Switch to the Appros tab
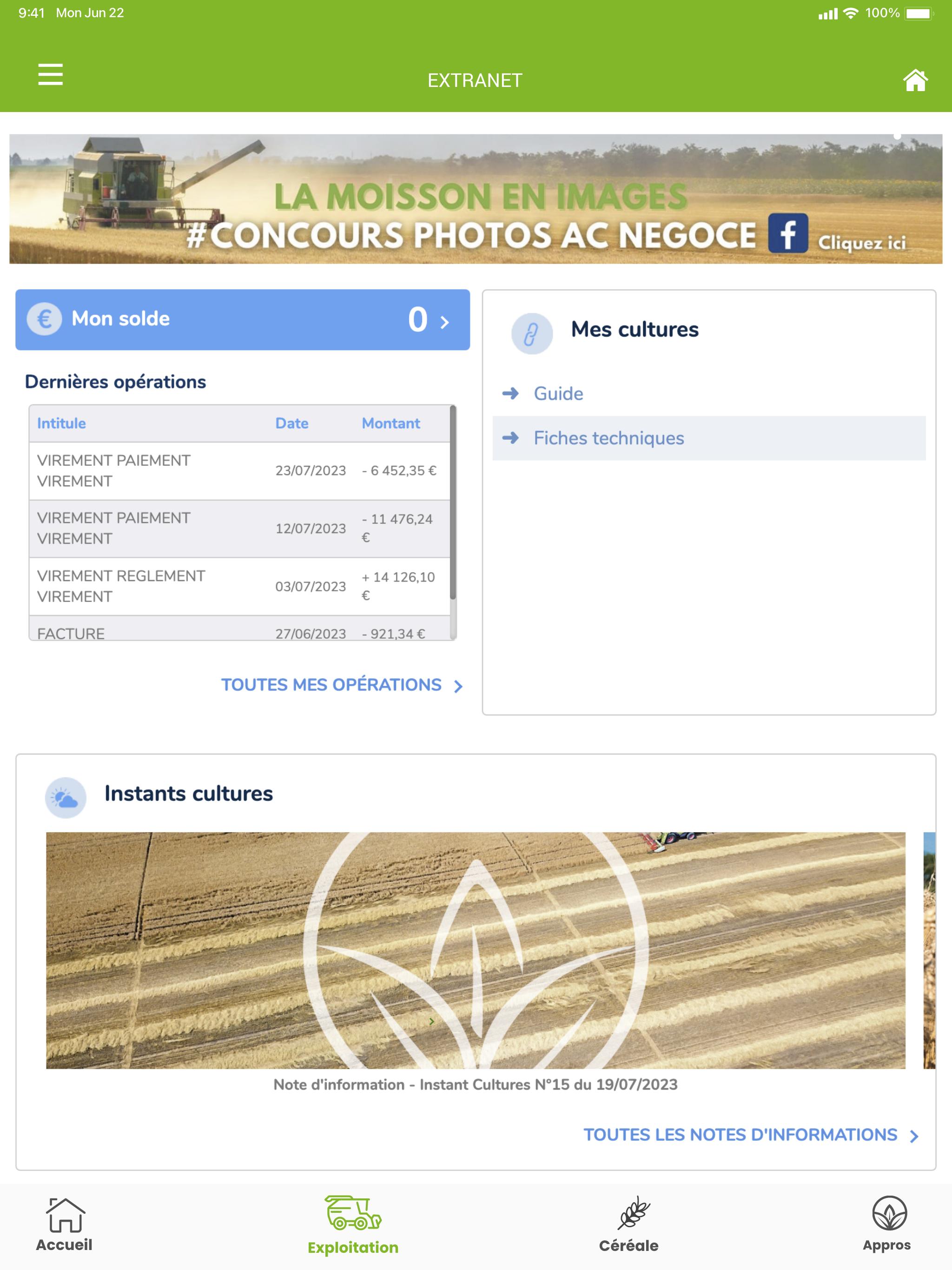 pyautogui.click(x=888, y=1224)
